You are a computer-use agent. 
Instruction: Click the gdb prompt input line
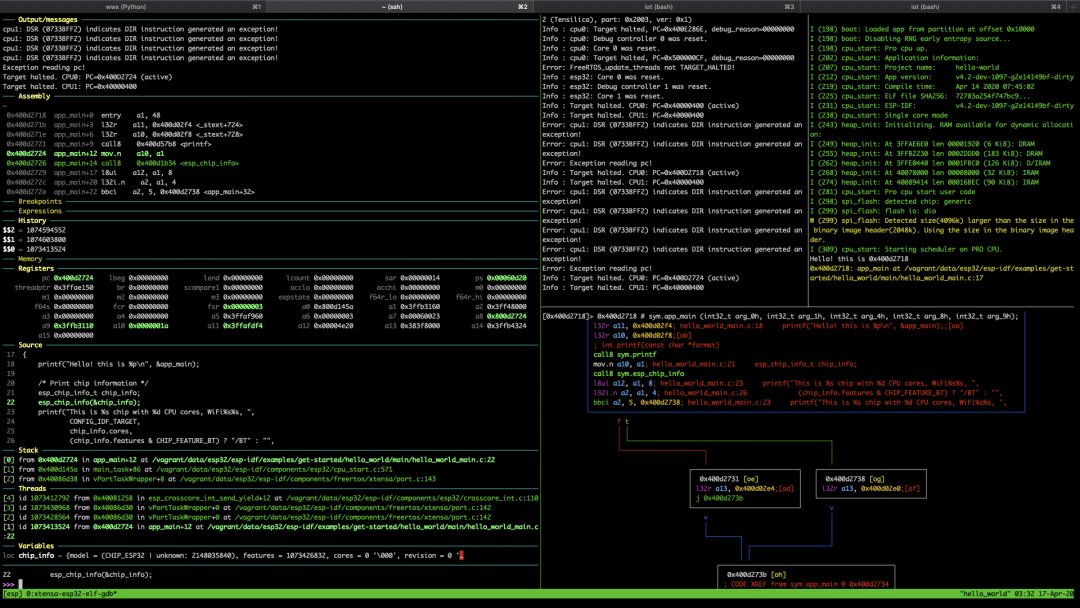tap(100, 584)
